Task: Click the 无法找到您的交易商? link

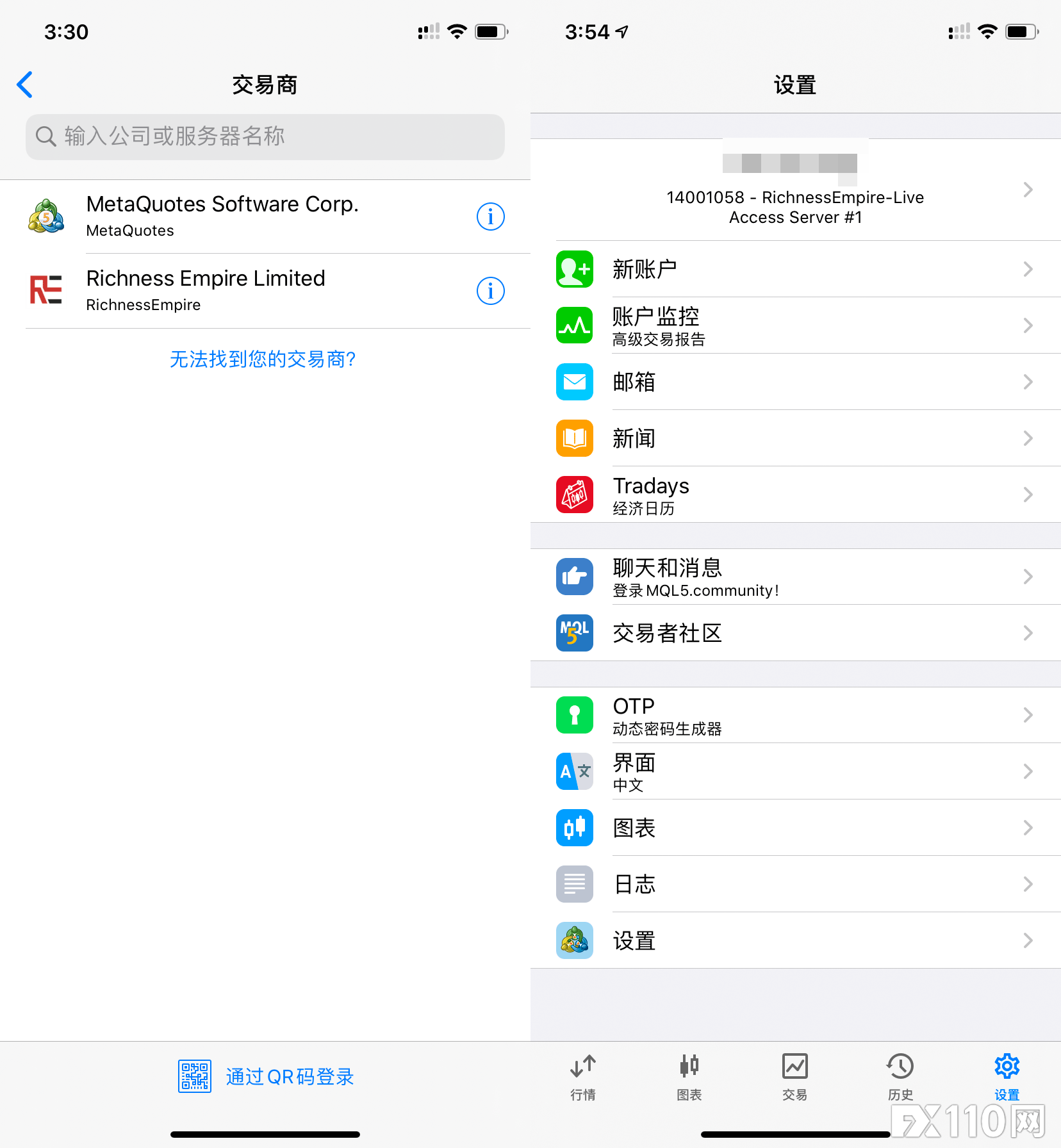Action: (x=263, y=359)
